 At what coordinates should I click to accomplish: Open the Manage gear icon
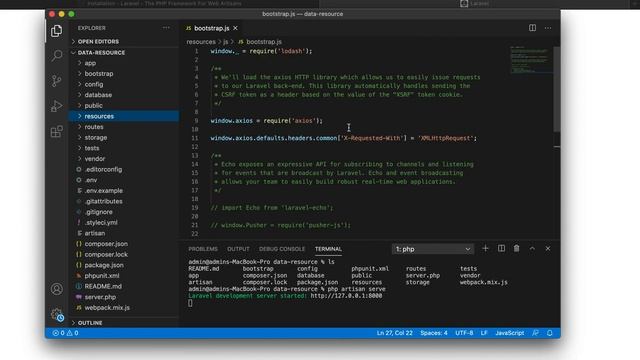click(x=57, y=314)
